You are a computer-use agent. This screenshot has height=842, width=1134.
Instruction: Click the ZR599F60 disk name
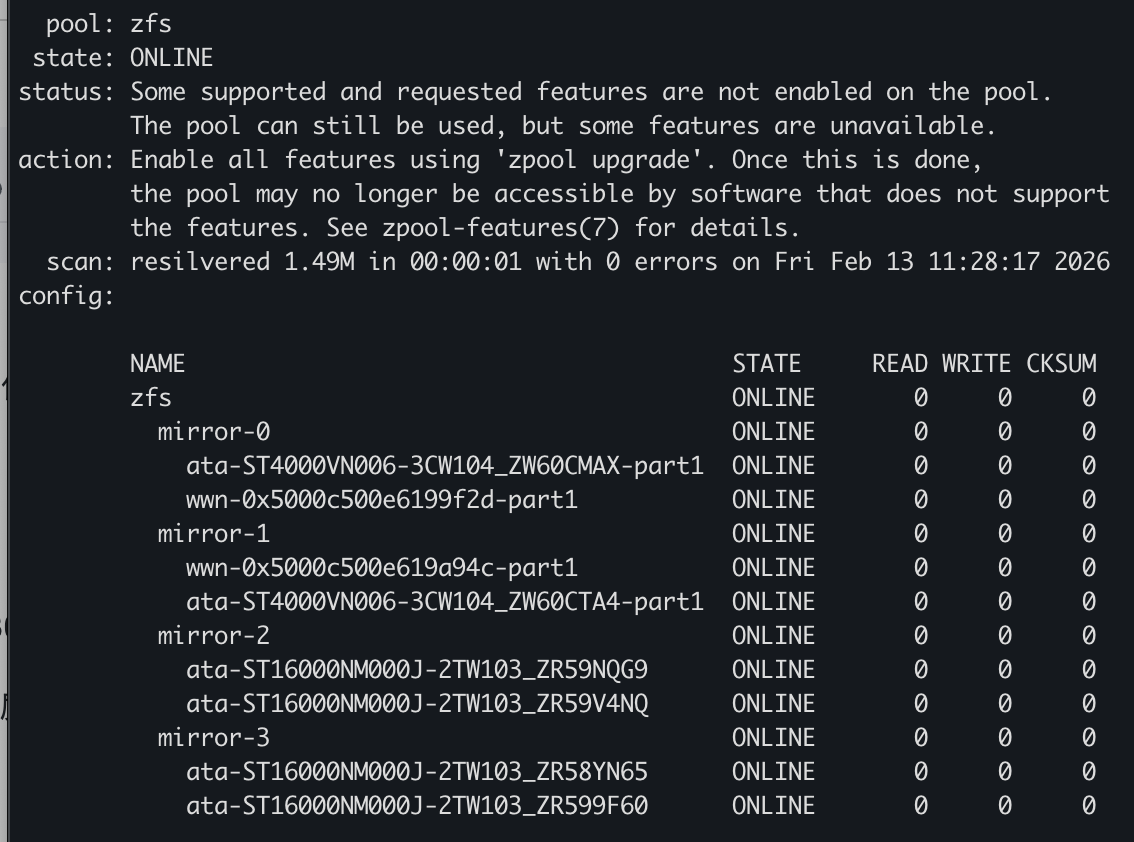pos(416,806)
